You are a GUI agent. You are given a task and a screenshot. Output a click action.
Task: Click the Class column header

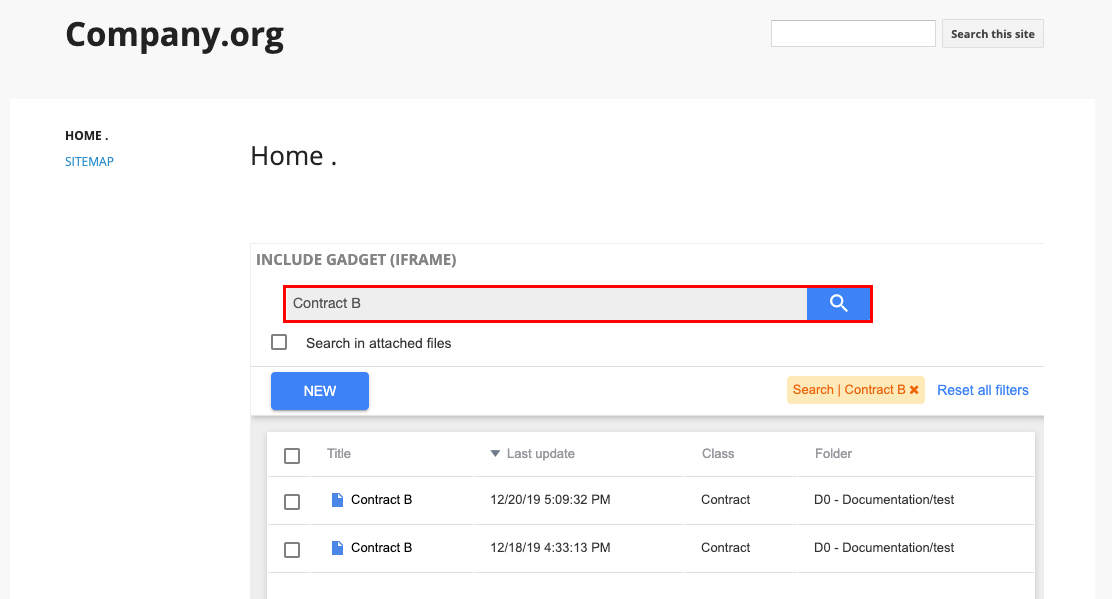[718, 454]
